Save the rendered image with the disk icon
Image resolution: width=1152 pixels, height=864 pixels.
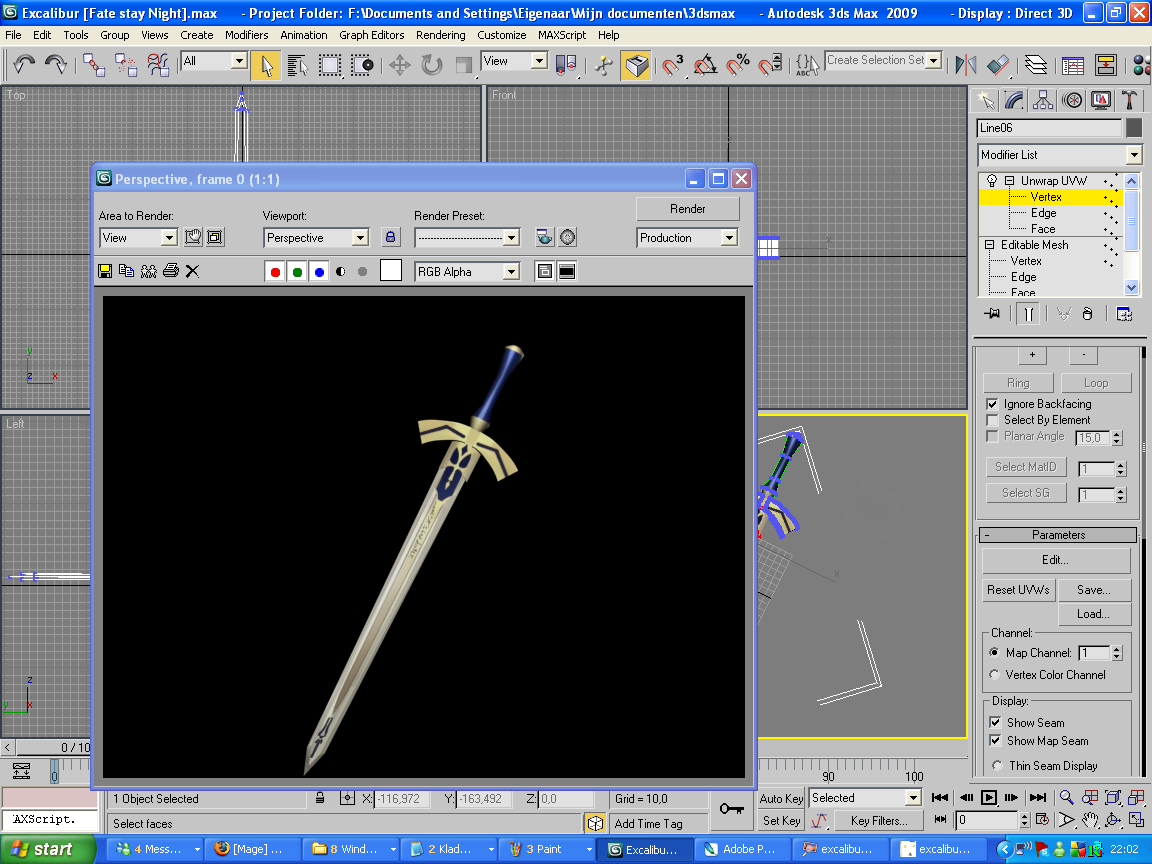[x=105, y=271]
